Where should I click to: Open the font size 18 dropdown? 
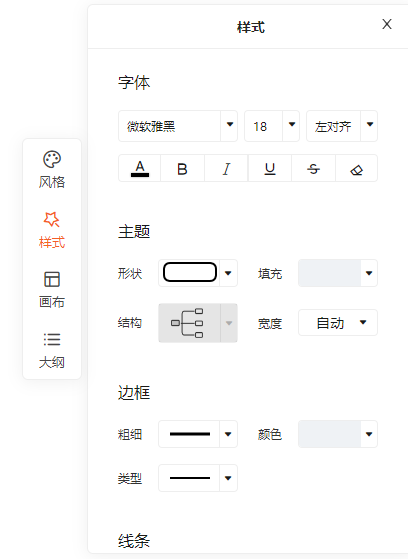coord(272,126)
